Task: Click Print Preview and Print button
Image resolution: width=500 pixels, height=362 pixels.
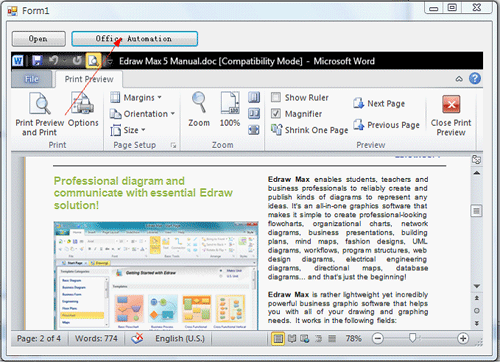Action: [x=39, y=114]
